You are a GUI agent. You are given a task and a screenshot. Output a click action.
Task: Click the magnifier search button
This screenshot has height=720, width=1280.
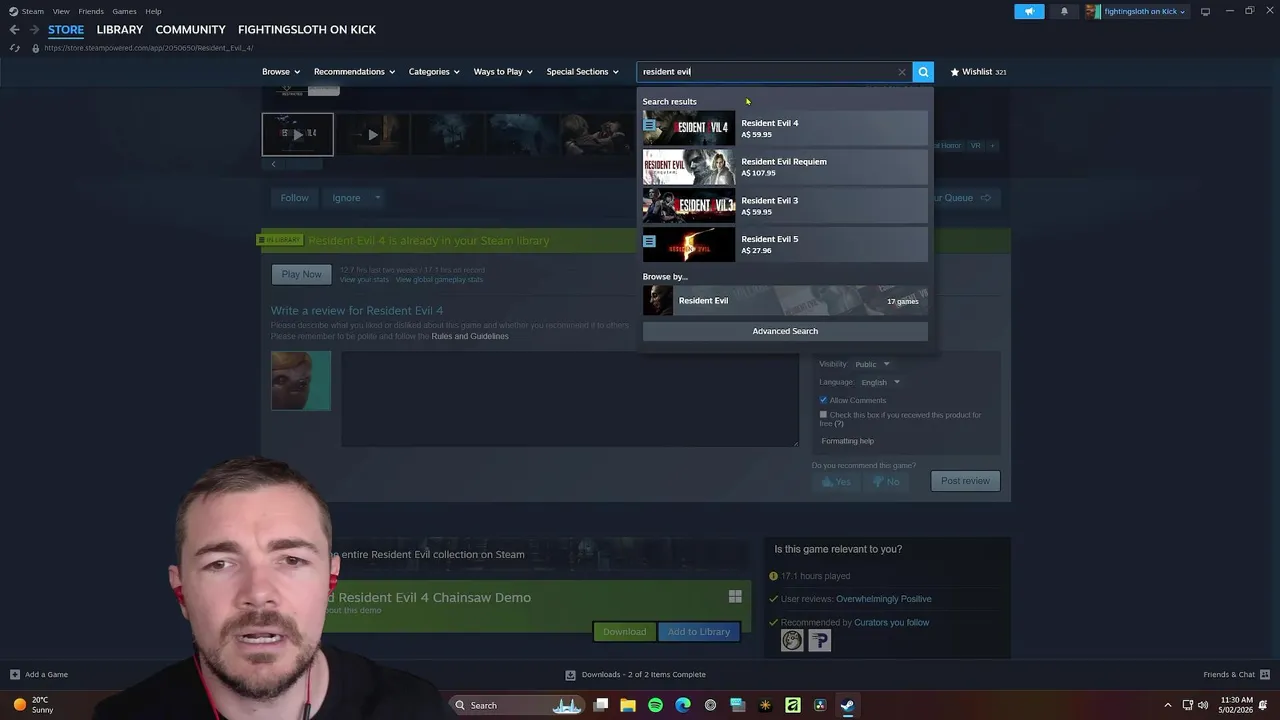coord(923,72)
